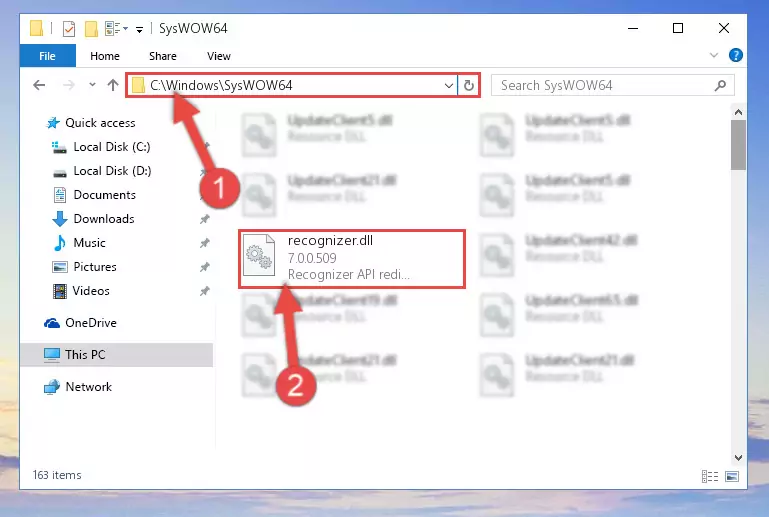Click the Search SysWOW64 field
Image resolution: width=769 pixels, height=517 pixels.
click(613, 85)
